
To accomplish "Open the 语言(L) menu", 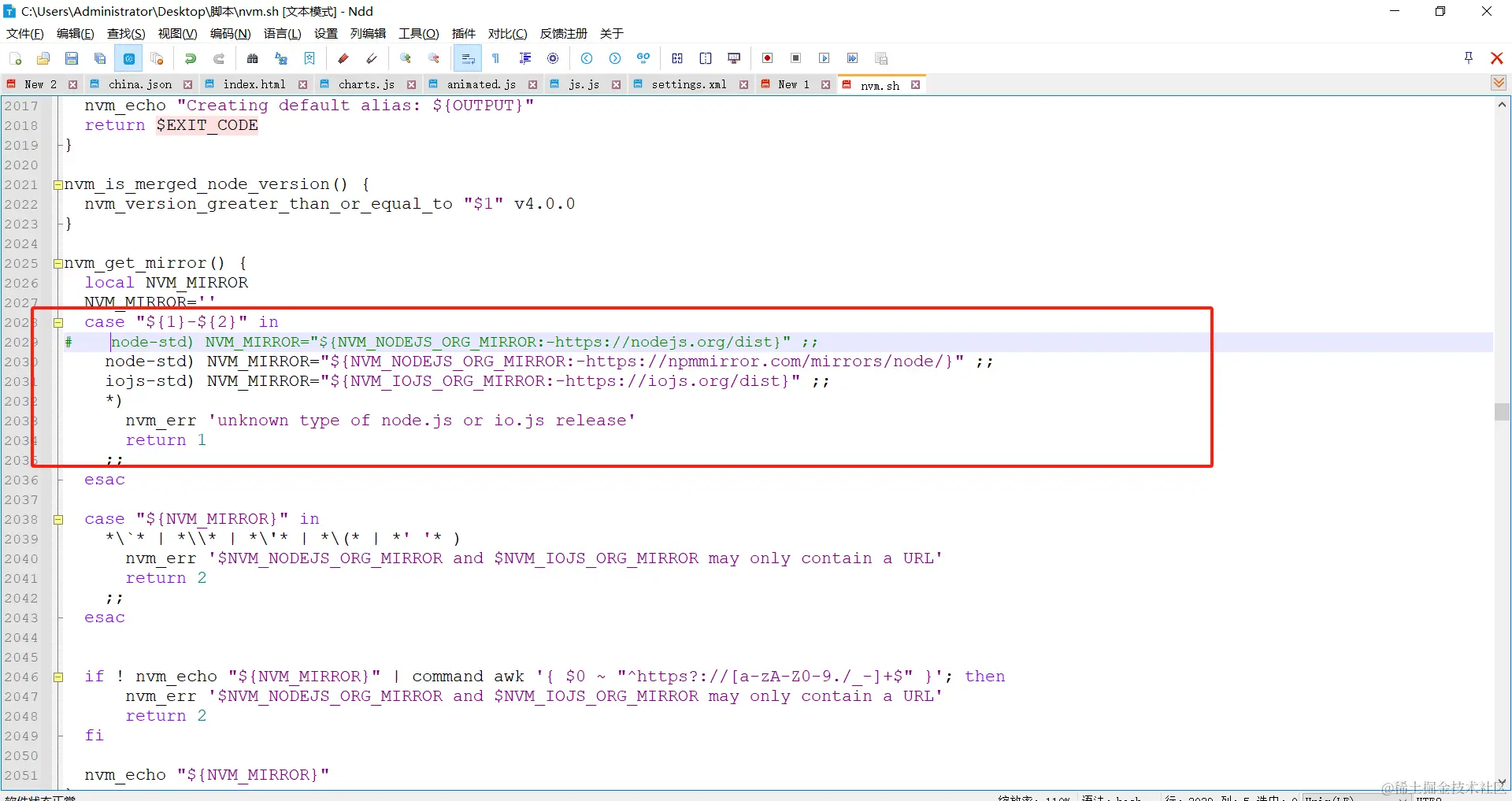I will [x=283, y=33].
